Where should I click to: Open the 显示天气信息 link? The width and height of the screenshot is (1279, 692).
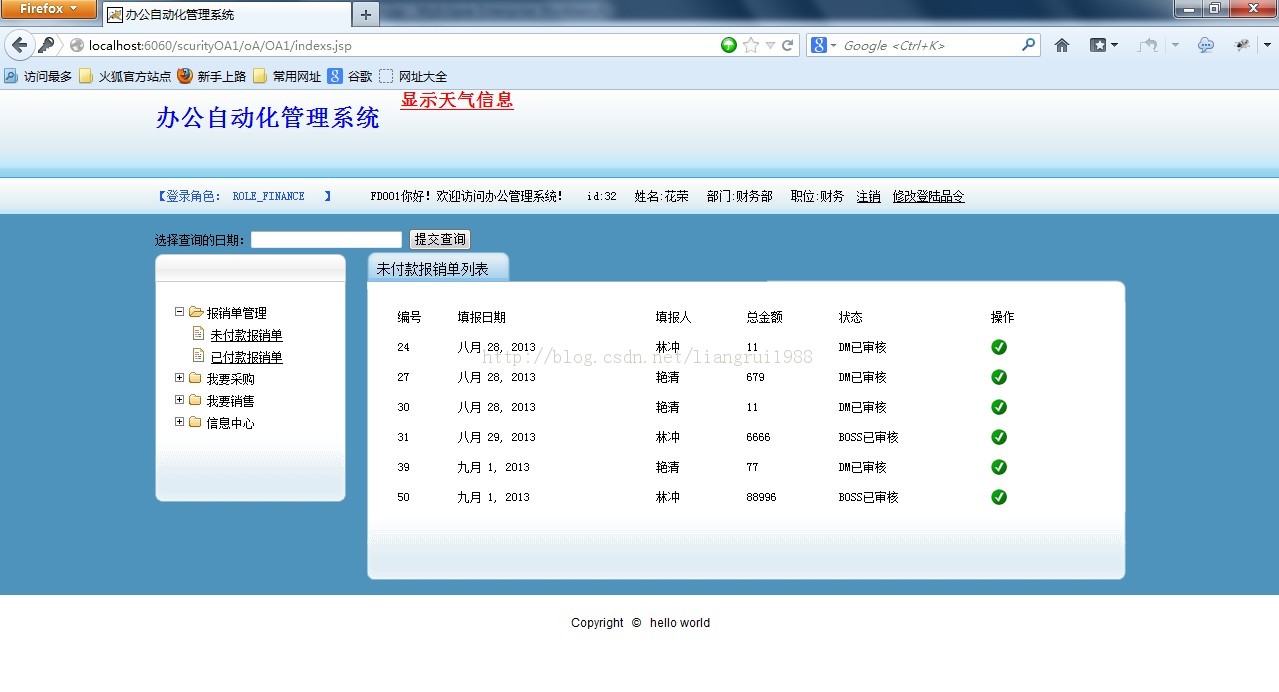tap(456, 99)
